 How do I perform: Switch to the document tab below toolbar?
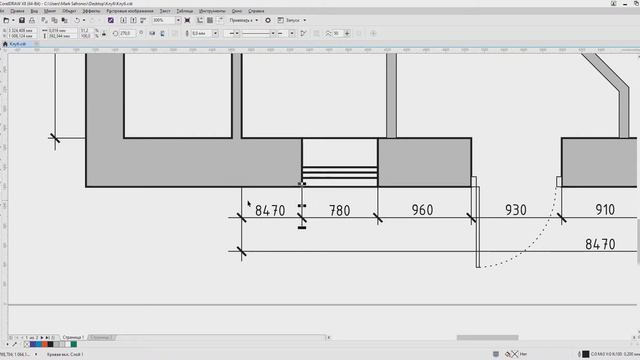(x=18, y=44)
